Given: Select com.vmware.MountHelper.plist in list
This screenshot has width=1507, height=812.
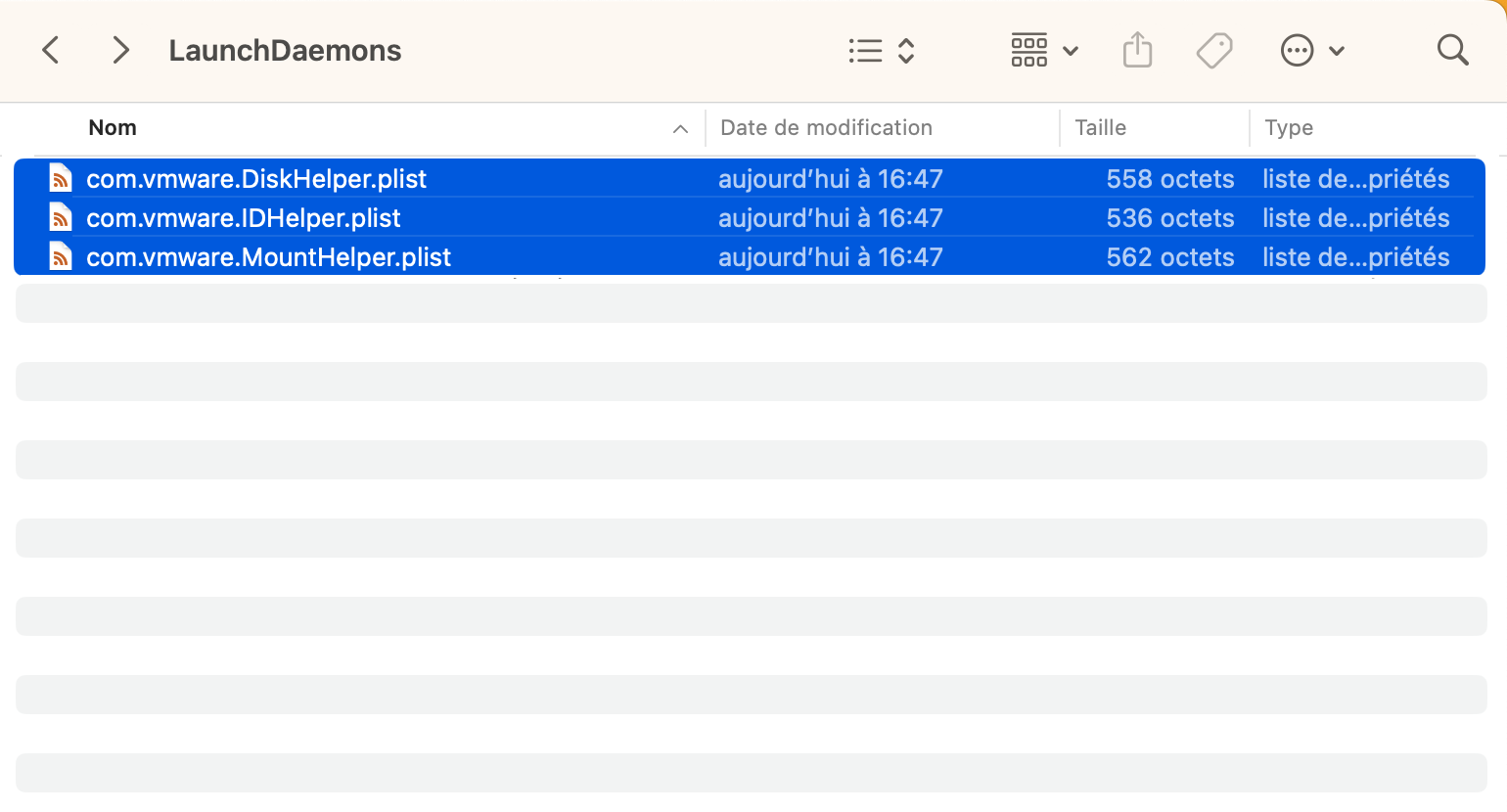Looking at the screenshot, I should pos(268,257).
